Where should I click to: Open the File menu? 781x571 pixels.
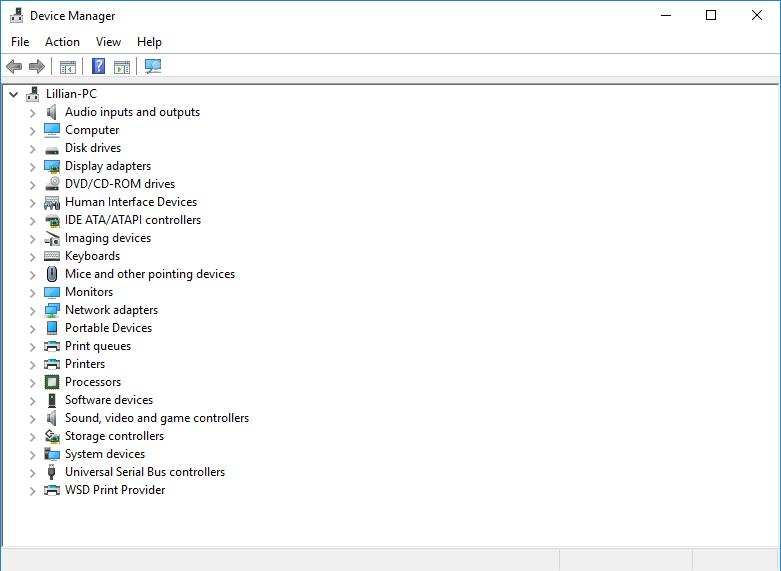coord(20,42)
